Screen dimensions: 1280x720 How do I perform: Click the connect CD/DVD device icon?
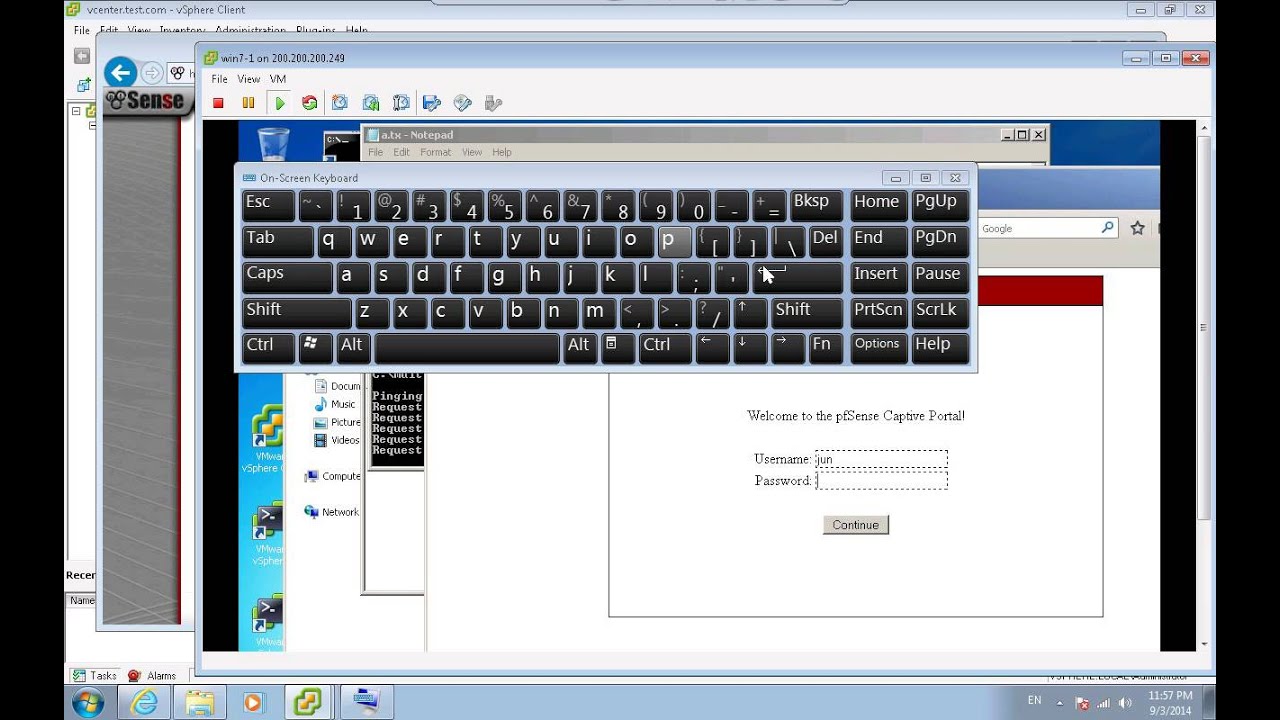[462, 103]
